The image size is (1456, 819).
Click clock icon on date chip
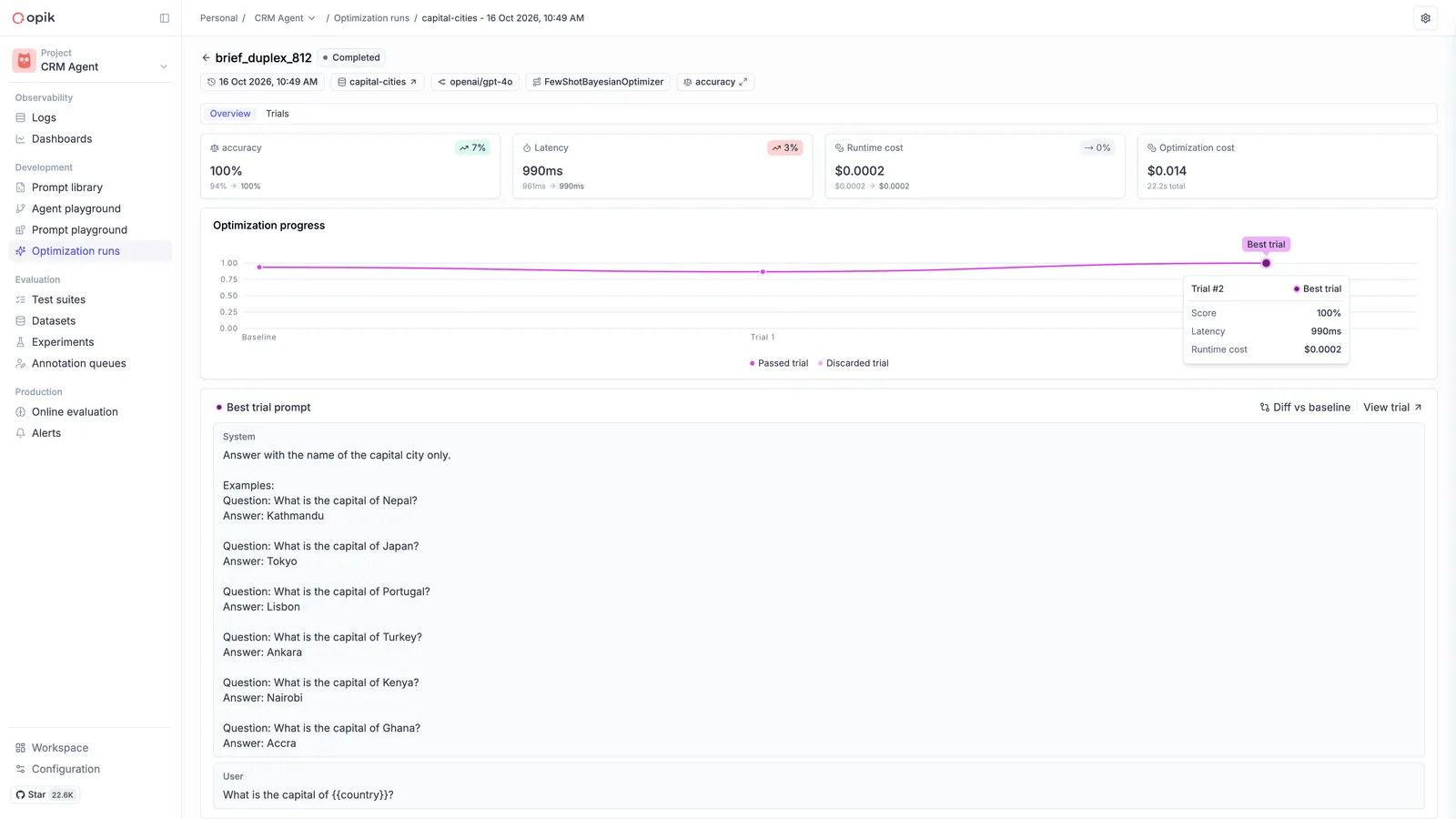[x=211, y=82]
